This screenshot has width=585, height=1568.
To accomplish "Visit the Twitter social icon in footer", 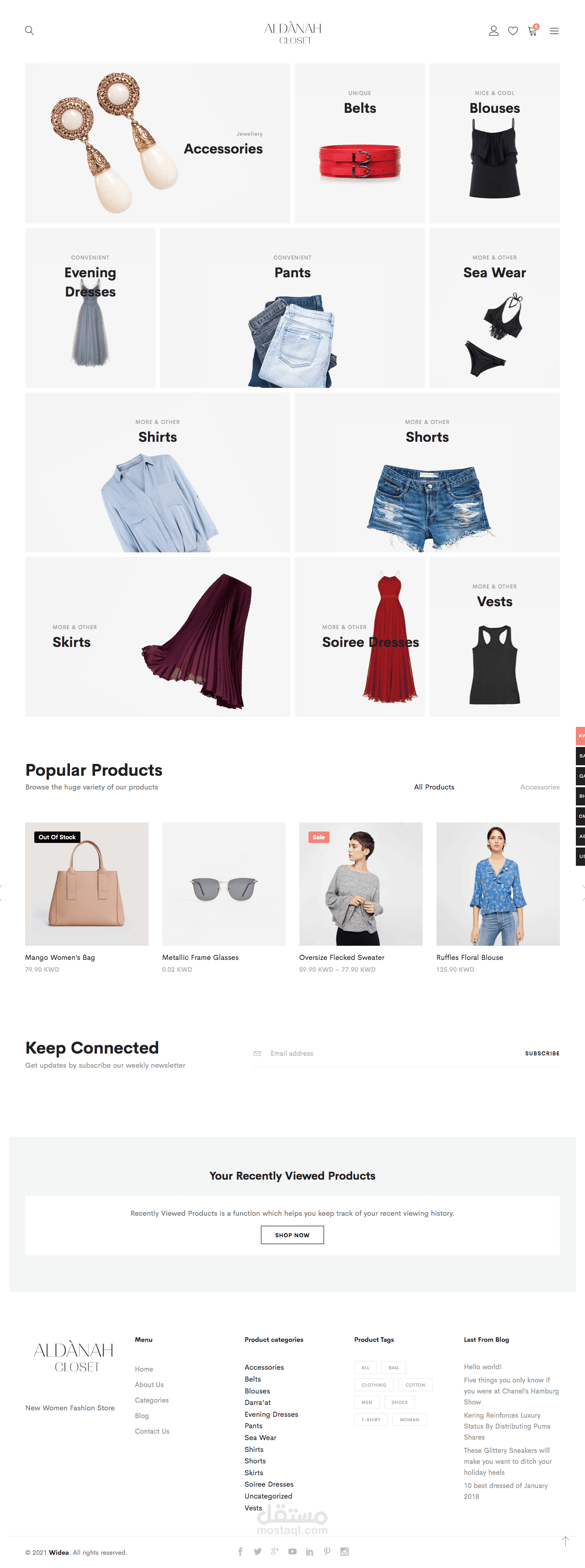I will click(257, 1552).
